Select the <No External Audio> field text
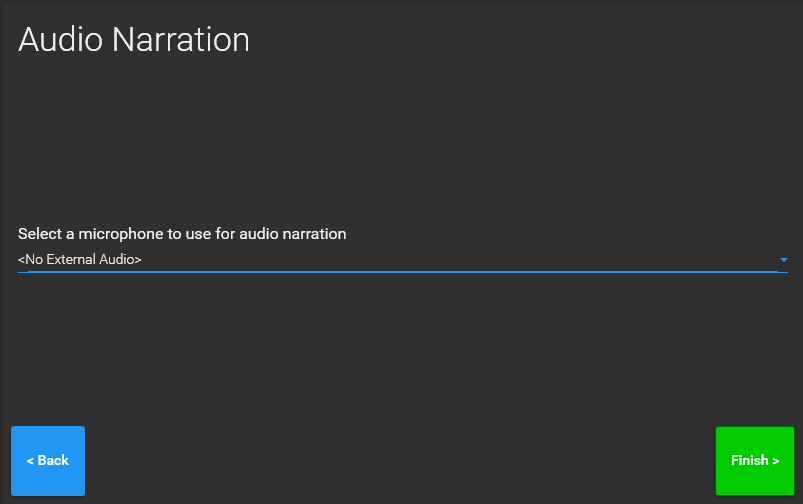The width and height of the screenshot is (803, 504). click(80, 260)
